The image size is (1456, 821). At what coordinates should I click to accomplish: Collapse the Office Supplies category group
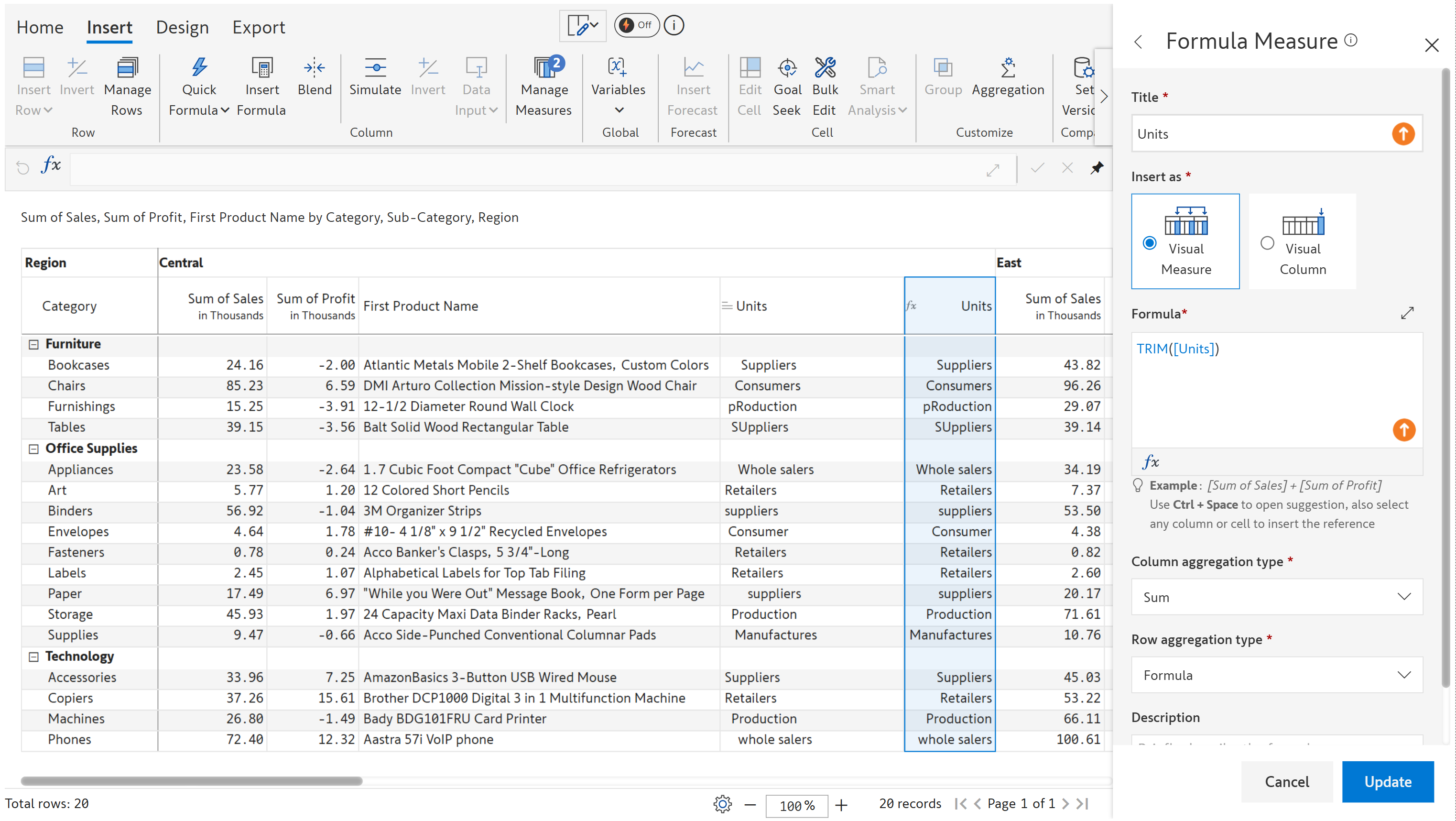pos(34,449)
